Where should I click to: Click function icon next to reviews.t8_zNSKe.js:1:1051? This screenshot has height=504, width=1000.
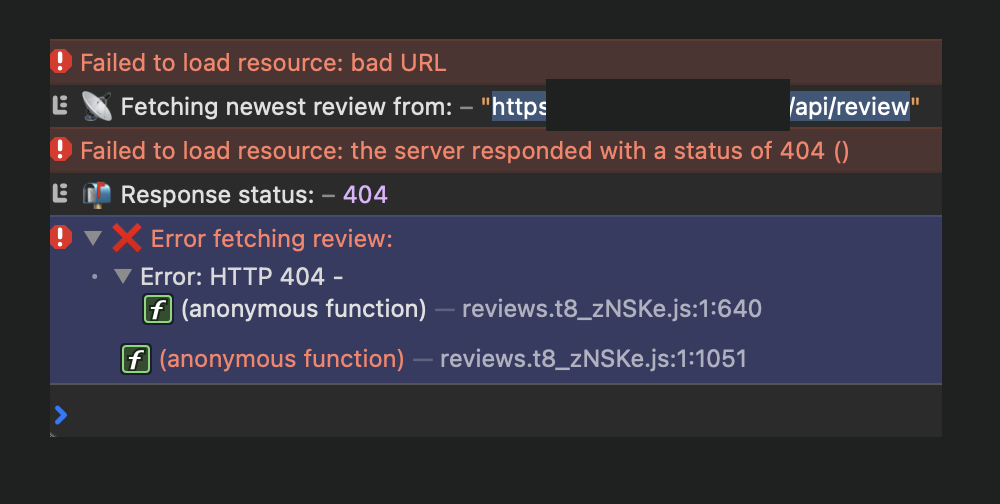[136, 358]
